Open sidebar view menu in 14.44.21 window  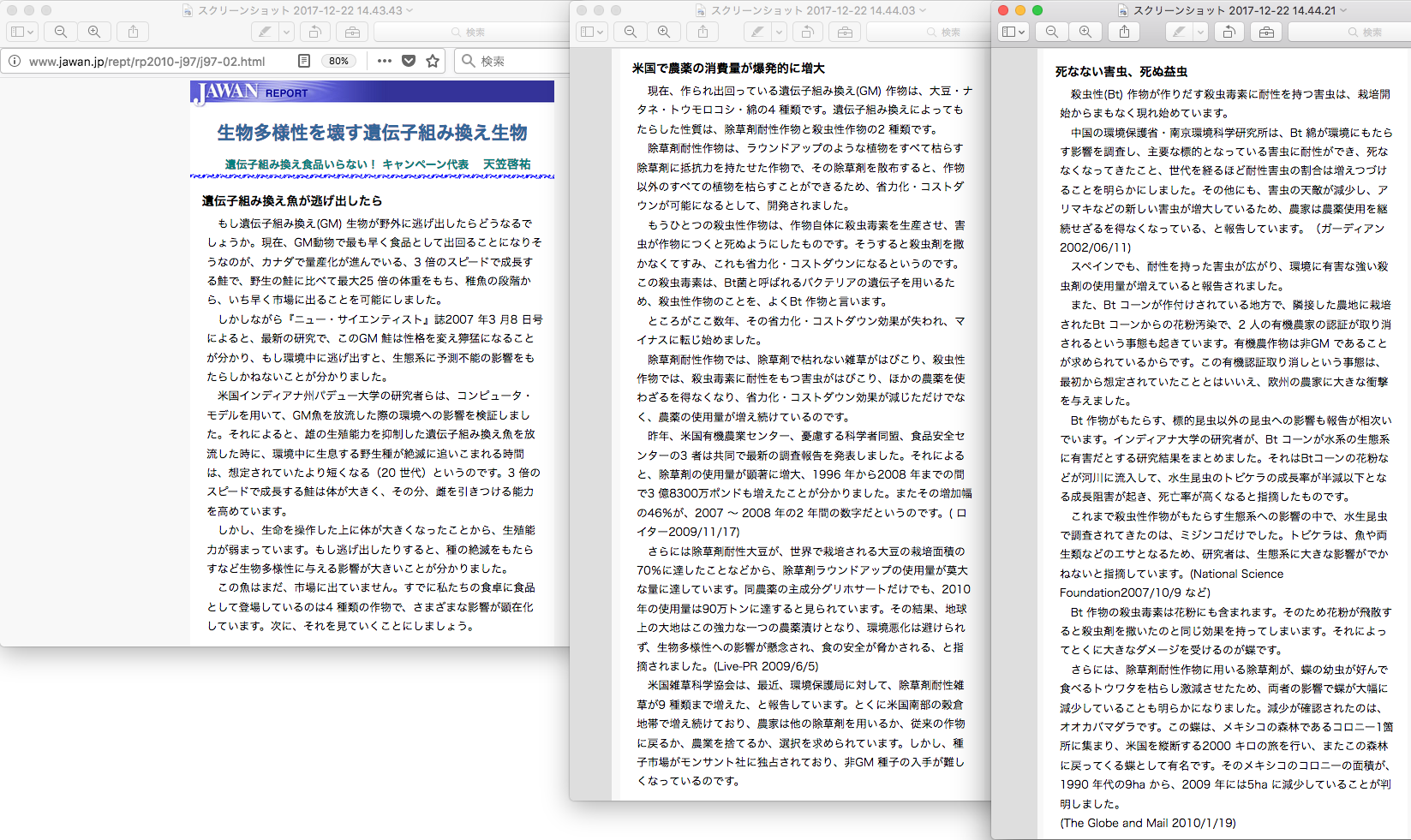click(x=1013, y=32)
